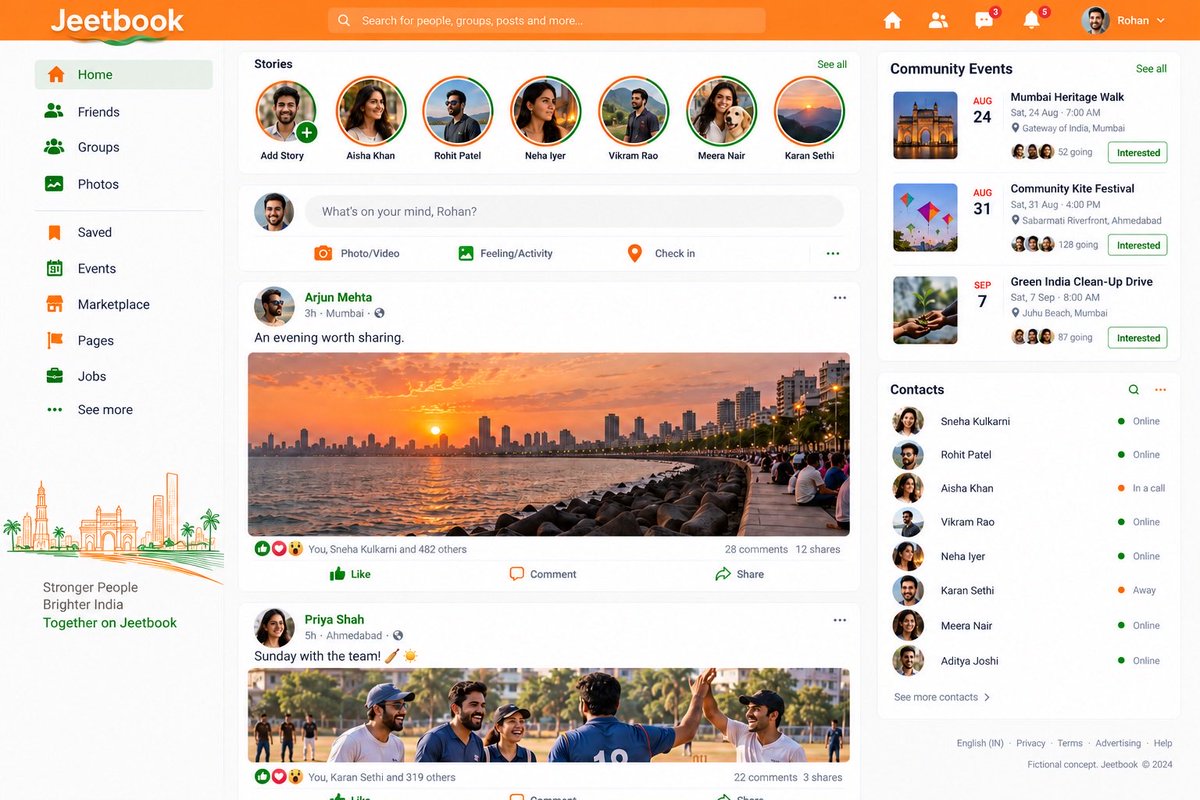Open Contacts options ellipsis
Viewport: 1200px width, 800px height.
1160,390
